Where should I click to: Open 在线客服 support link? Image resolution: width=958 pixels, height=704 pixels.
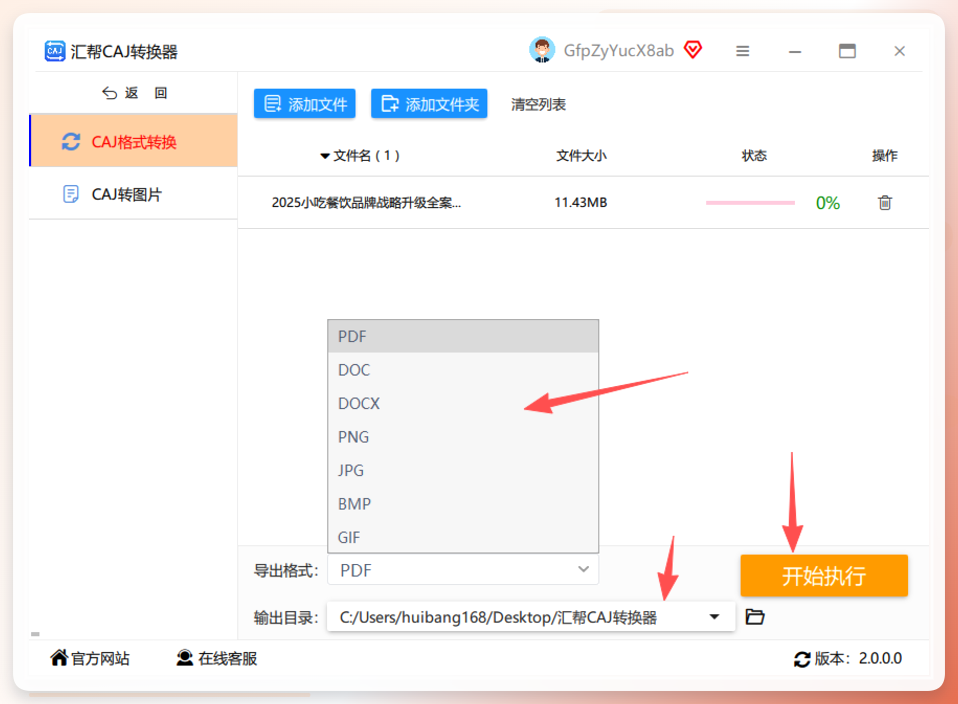pyautogui.click(x=217, y=658)
